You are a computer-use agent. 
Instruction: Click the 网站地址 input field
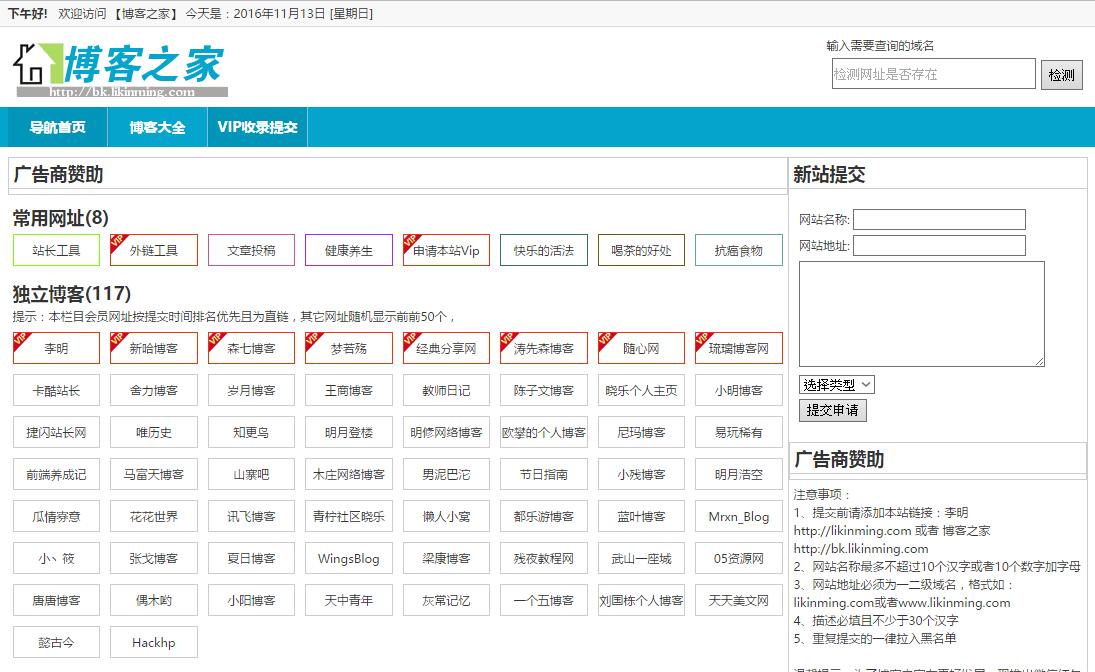939,246
